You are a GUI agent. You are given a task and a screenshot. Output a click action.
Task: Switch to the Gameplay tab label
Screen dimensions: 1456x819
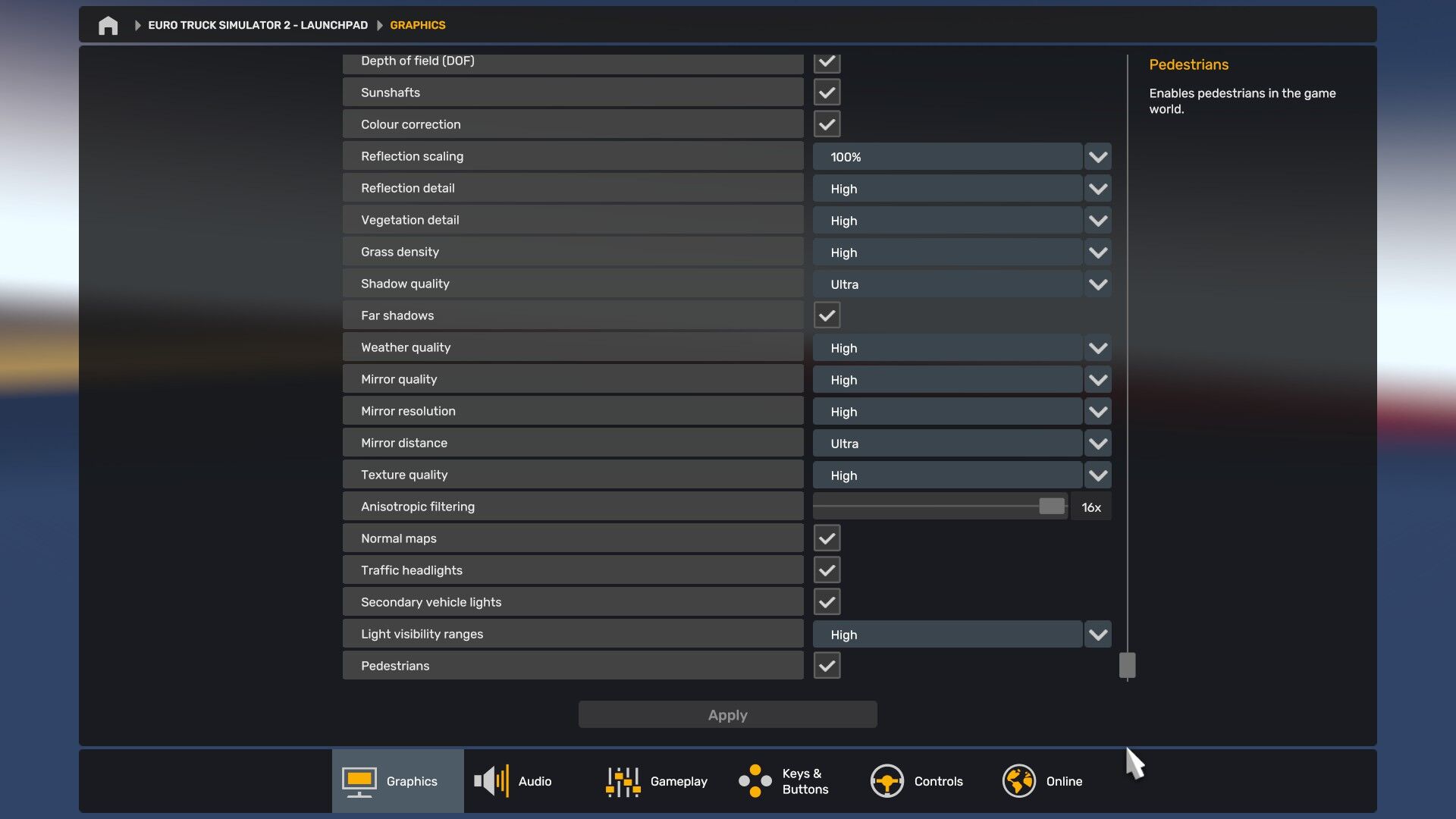click(679, 781)
